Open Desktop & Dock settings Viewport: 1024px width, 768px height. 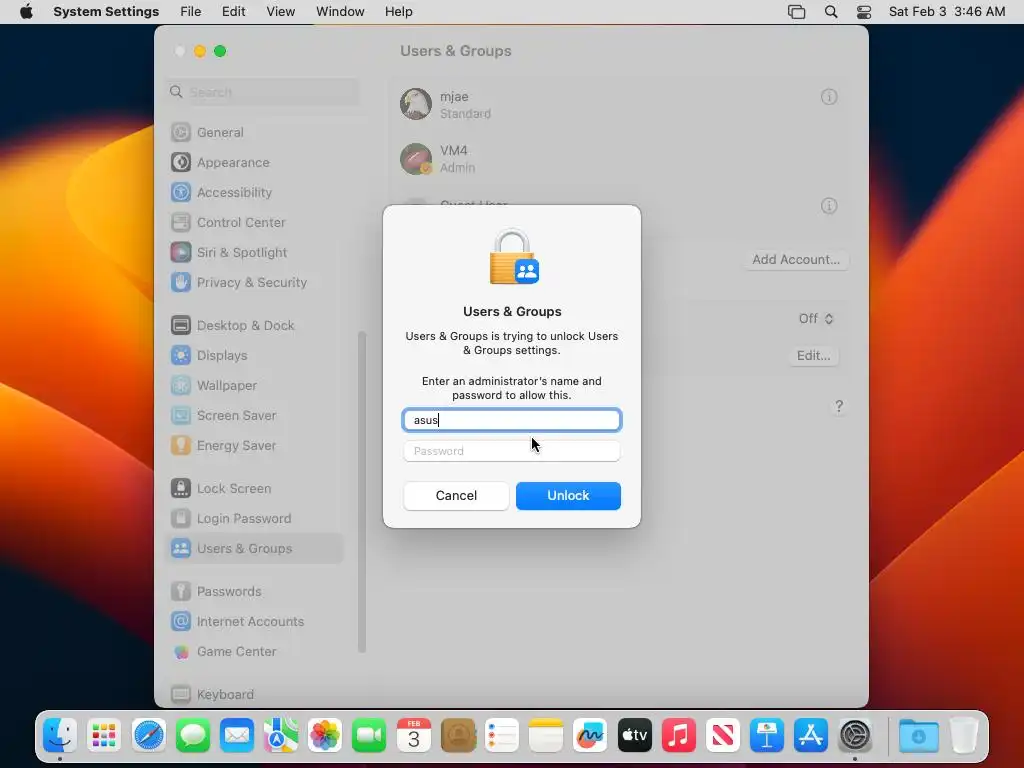click(x=255, y=325)
